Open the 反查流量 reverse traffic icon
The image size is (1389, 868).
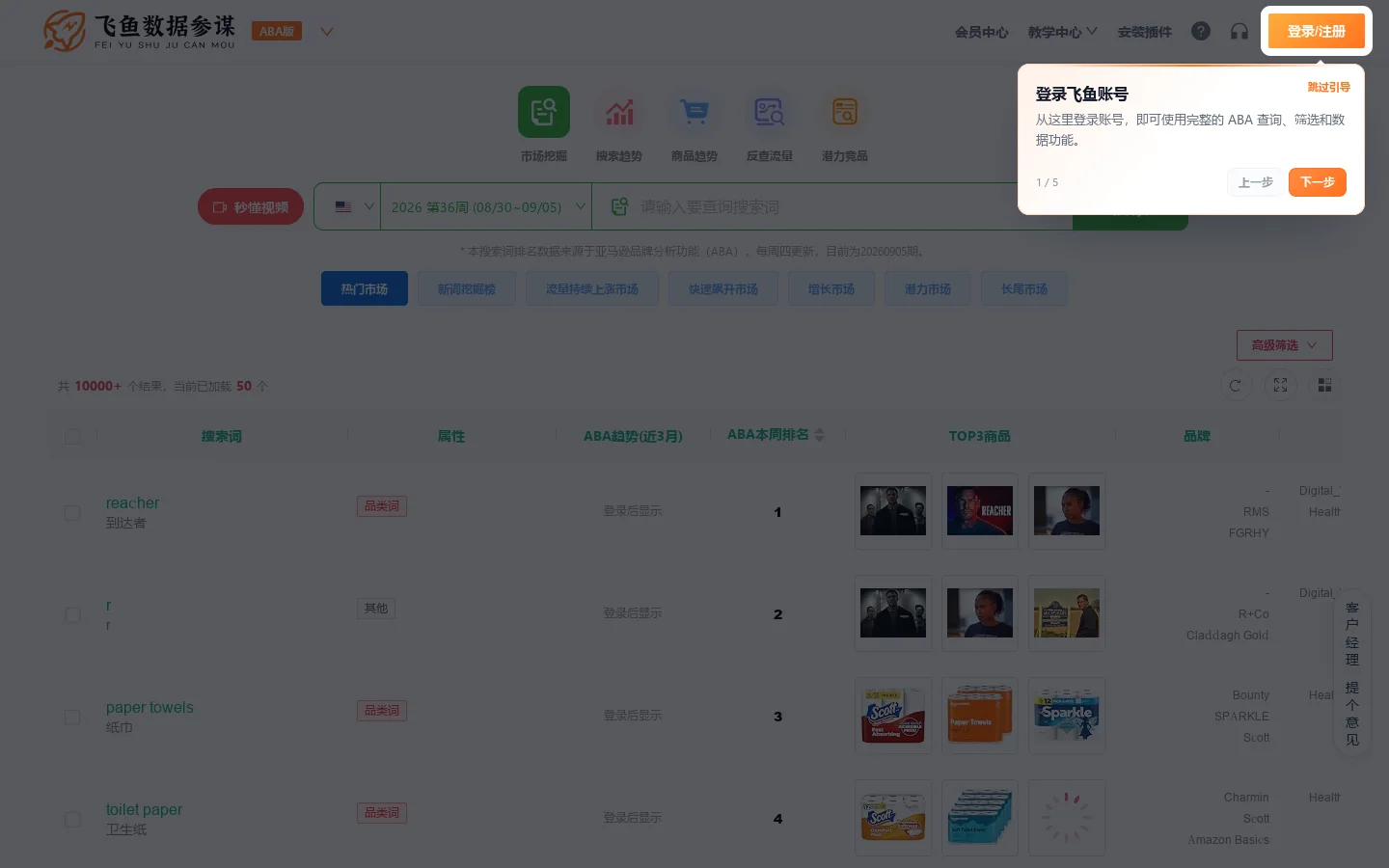coord(770,112)
